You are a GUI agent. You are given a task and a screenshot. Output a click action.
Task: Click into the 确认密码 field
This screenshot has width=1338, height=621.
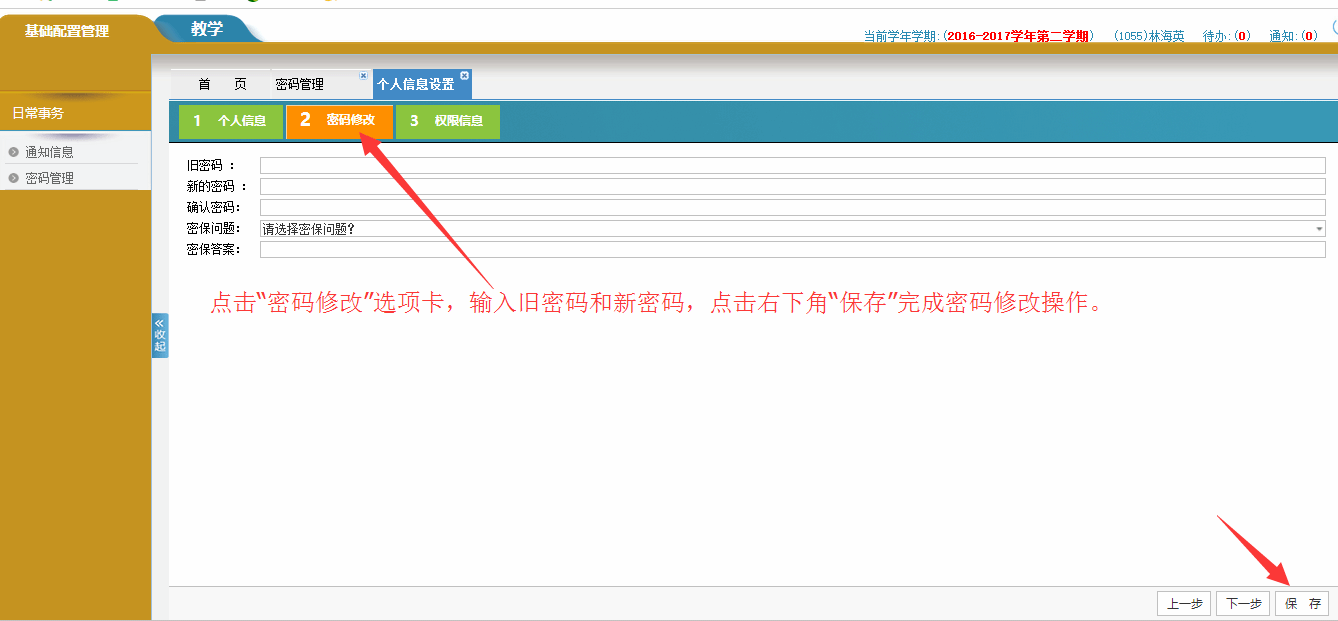tap(792, 208)
